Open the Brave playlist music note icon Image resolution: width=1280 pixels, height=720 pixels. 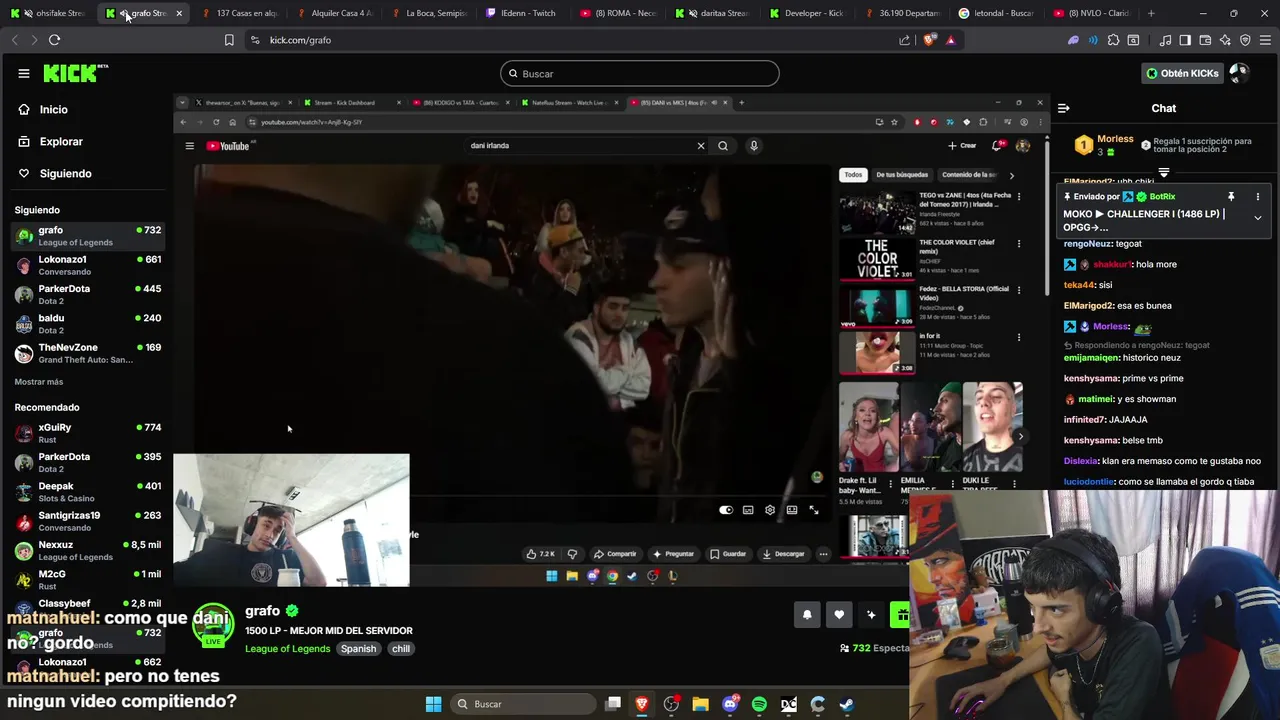(x=1165, y=40)
